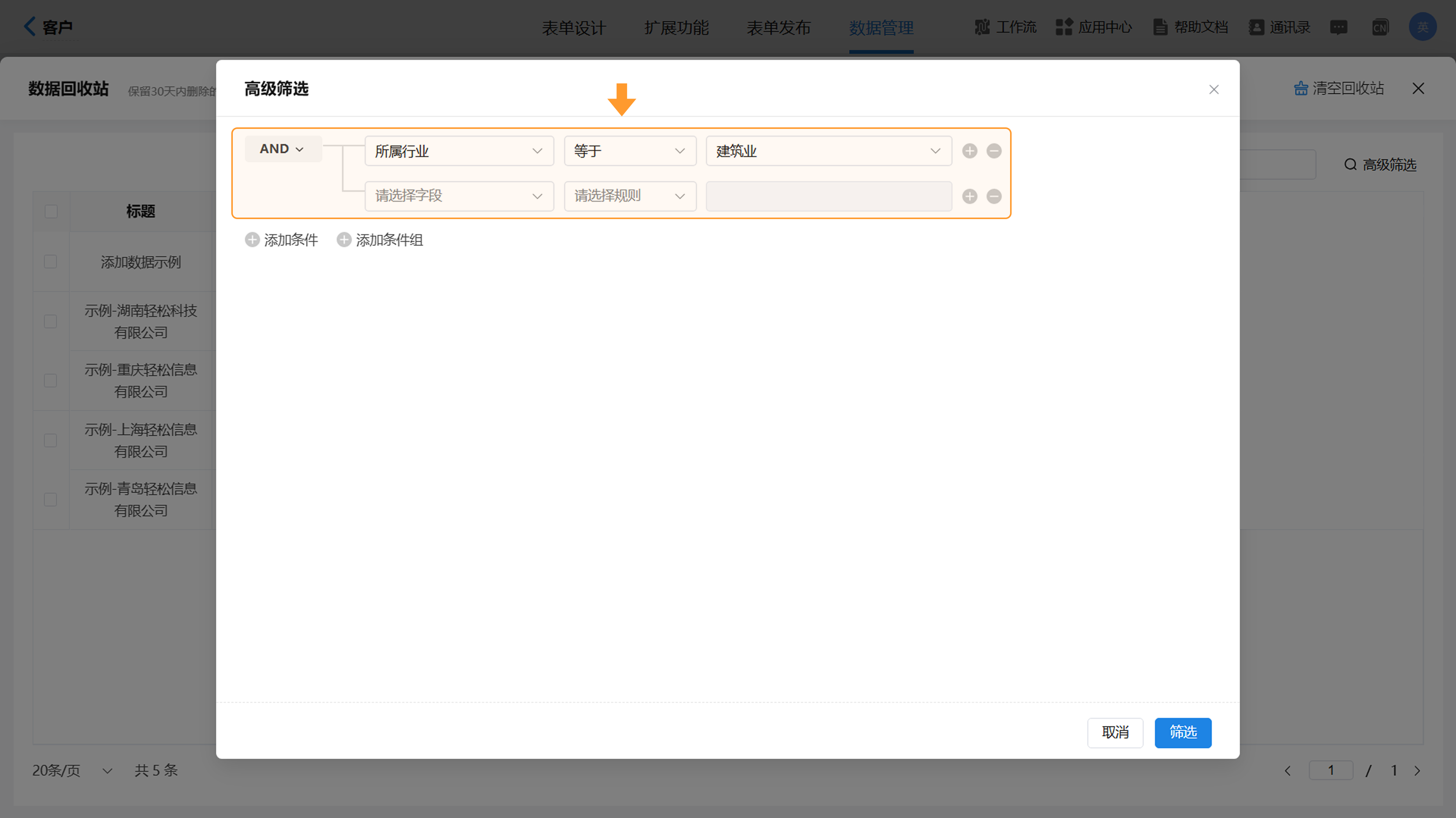This screenshot has height=818, width=1456.
Task: Add condition after the 所属行业 row
Action: point(970,151)
